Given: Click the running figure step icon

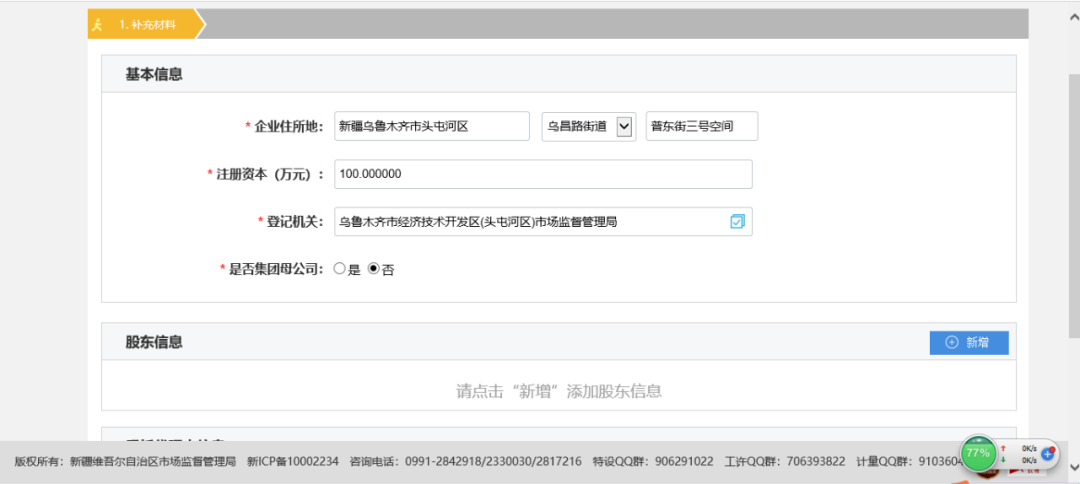Looking at the screenshot, I should point(97,25).
